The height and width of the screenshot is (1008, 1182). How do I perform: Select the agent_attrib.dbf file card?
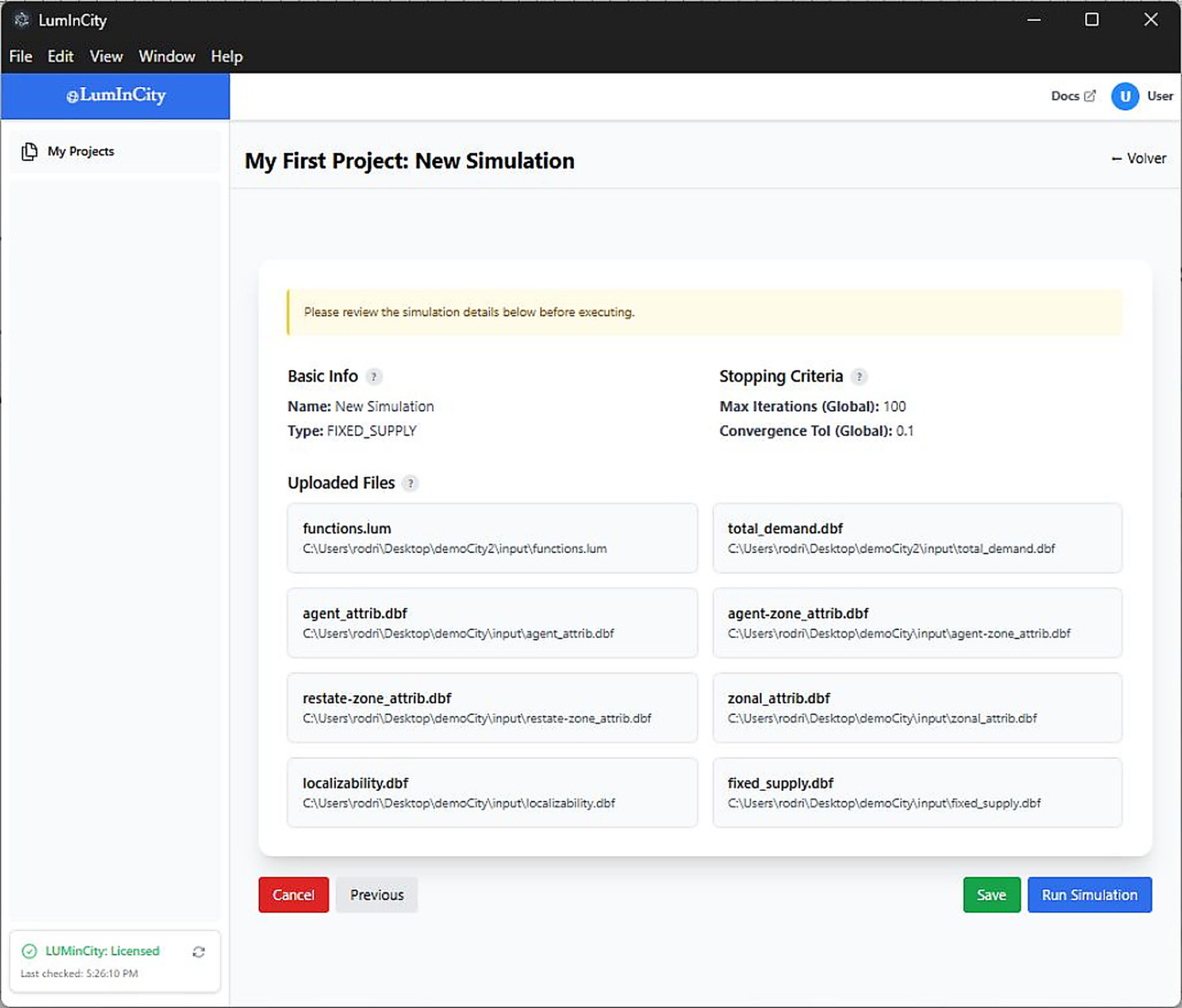click(x=492, y=623)
